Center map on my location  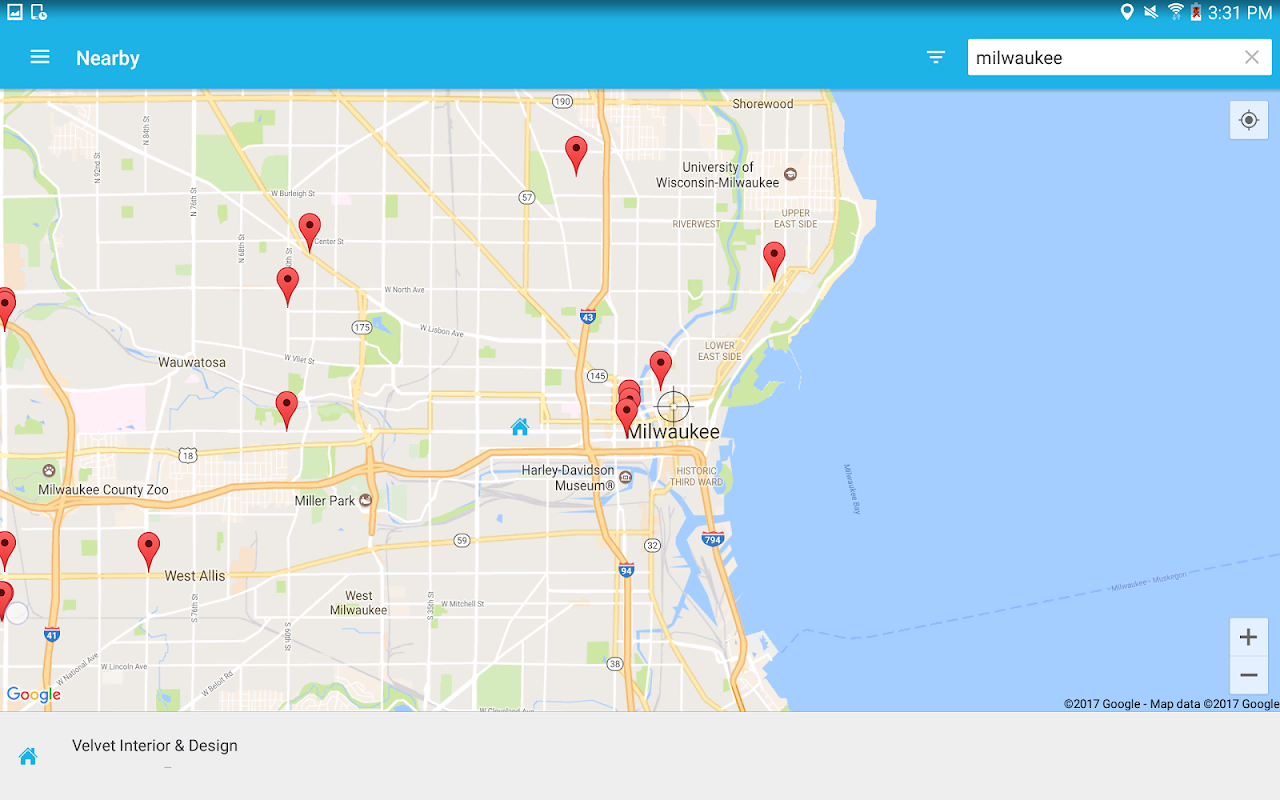[1249, 120]
